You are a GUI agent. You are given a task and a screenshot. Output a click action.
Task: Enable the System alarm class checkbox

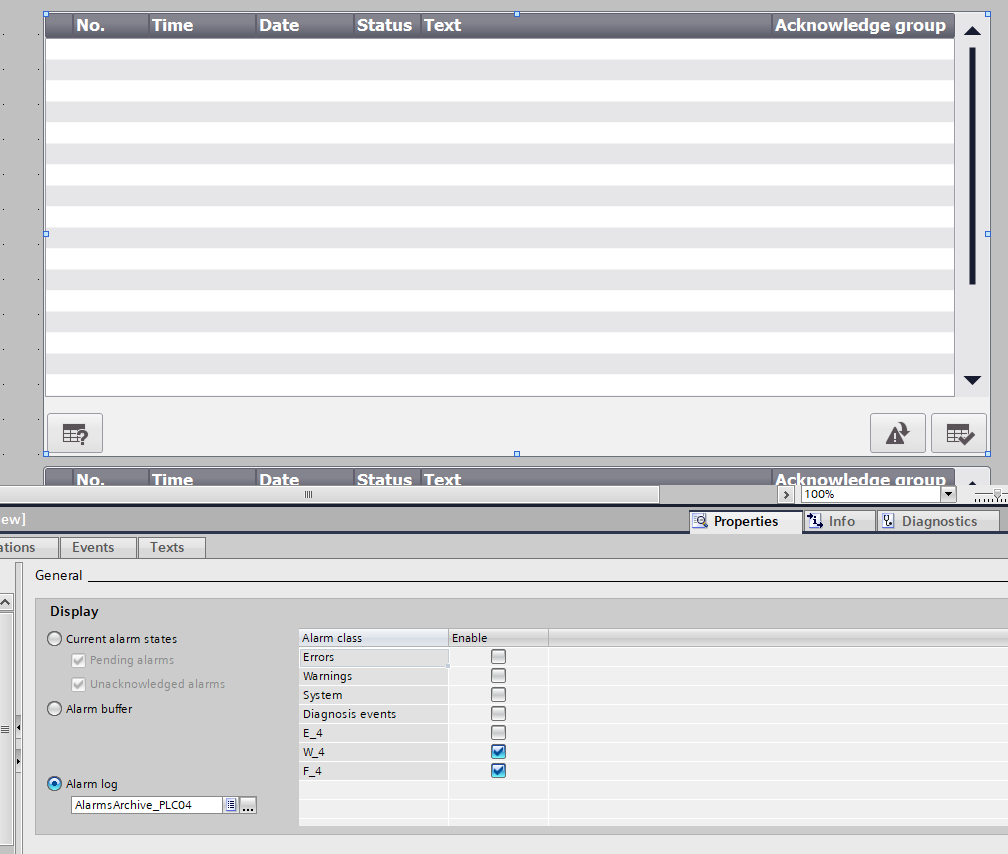click(x=498, y=695)
